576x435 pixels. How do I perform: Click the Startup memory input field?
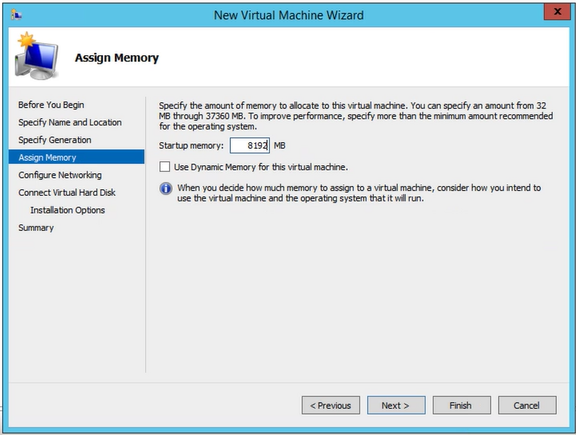[x=250, y=145]
